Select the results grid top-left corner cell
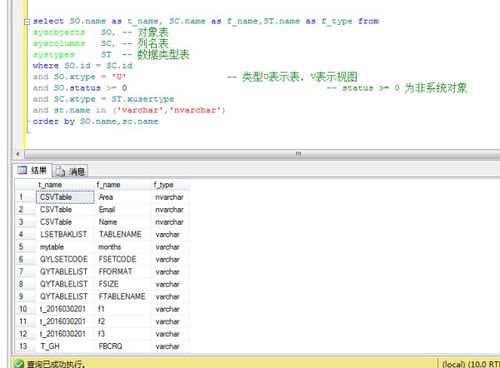Viewport: 500px width, 368px height. click(26, 185)
